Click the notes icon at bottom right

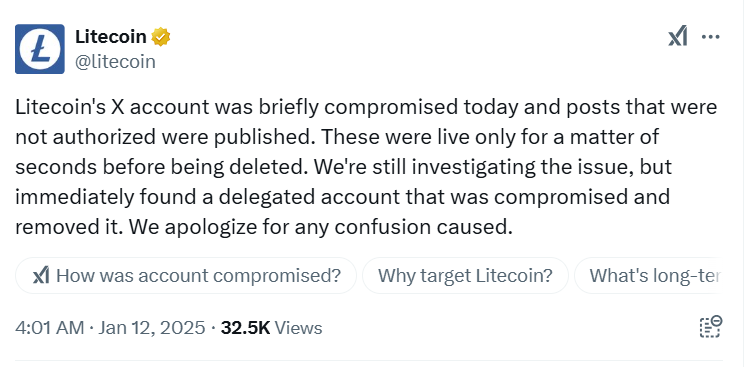pos(711,327)
